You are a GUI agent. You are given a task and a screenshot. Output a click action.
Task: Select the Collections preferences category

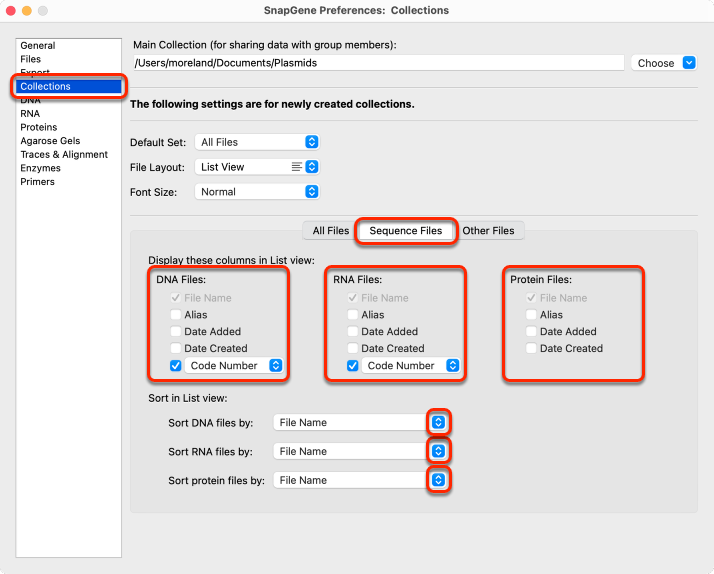(69, 86)
